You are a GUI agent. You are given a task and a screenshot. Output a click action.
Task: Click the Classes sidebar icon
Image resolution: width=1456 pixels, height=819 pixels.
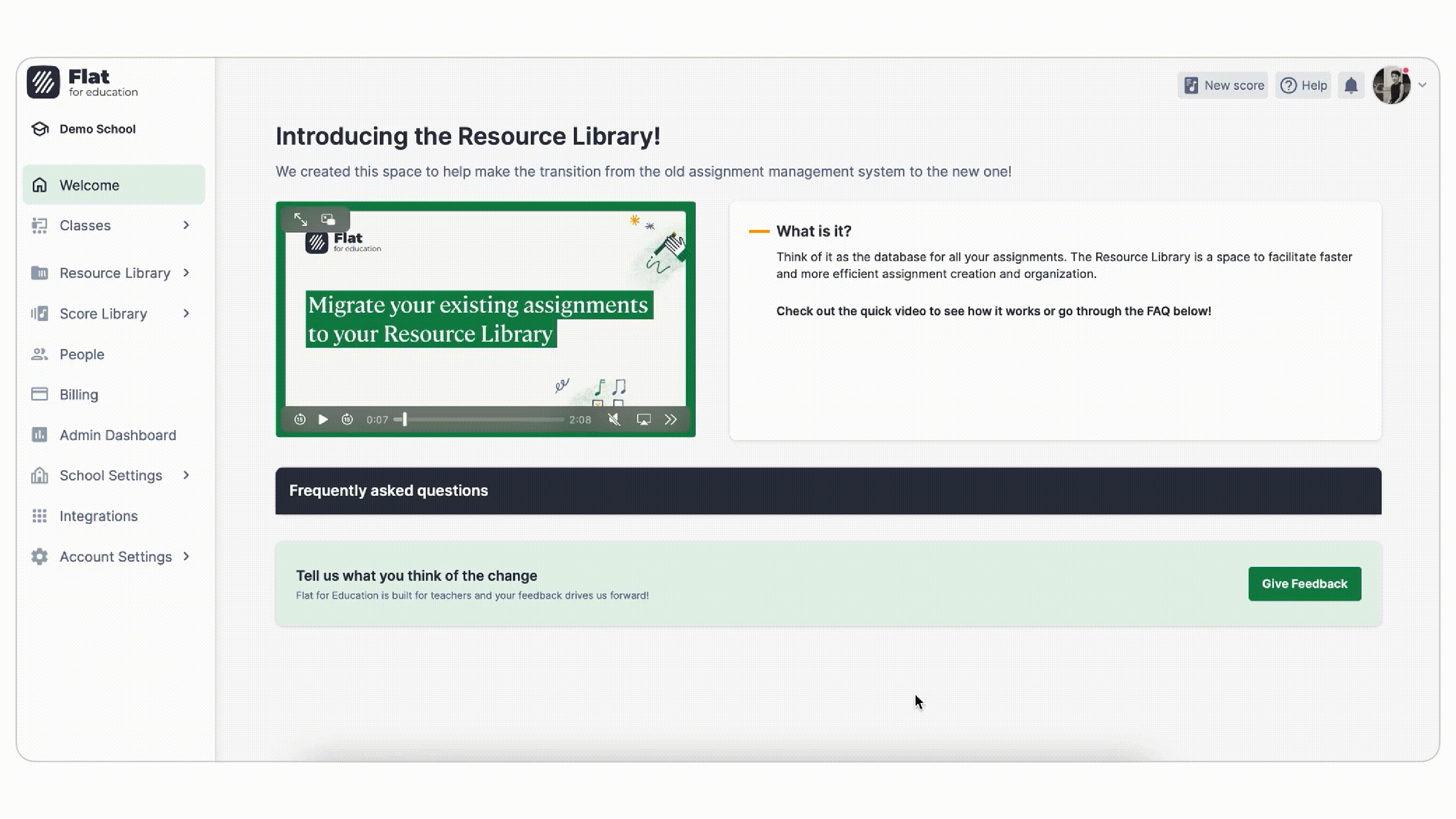click(x=40, y=226)
